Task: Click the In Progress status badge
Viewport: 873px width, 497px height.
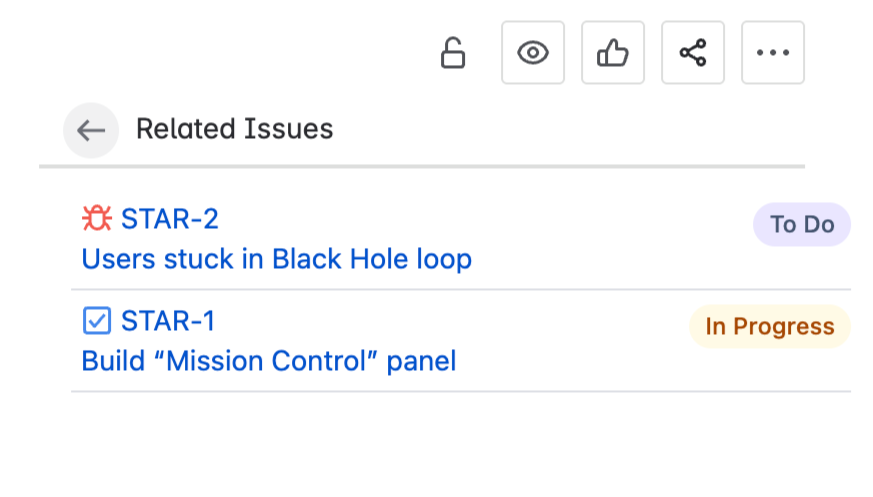Action: [769, 327]
